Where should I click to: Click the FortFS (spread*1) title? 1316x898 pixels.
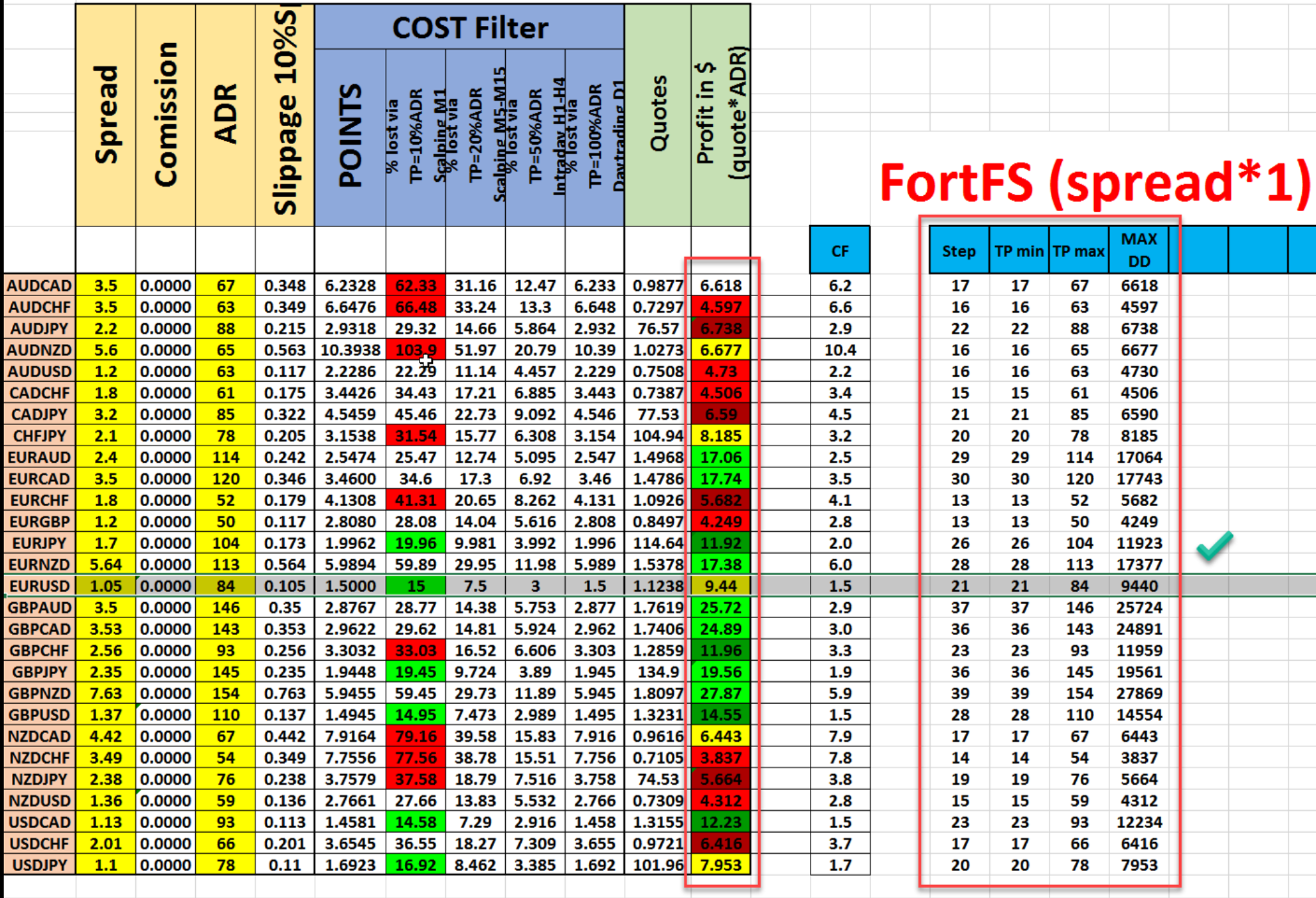point(1095,182)
